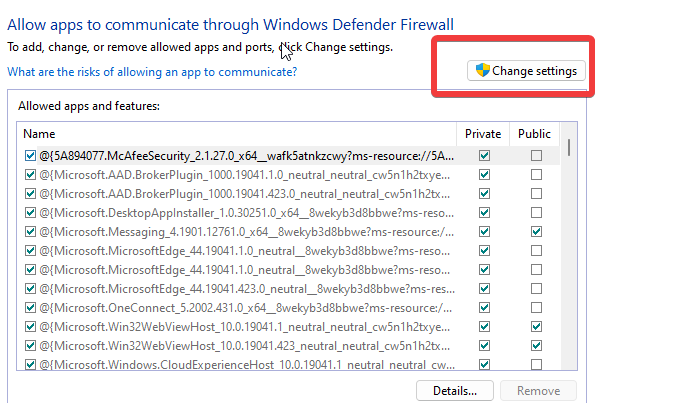Click the Private column header
The width and height of the screenshot is (688, 403).
pos(483,134)
